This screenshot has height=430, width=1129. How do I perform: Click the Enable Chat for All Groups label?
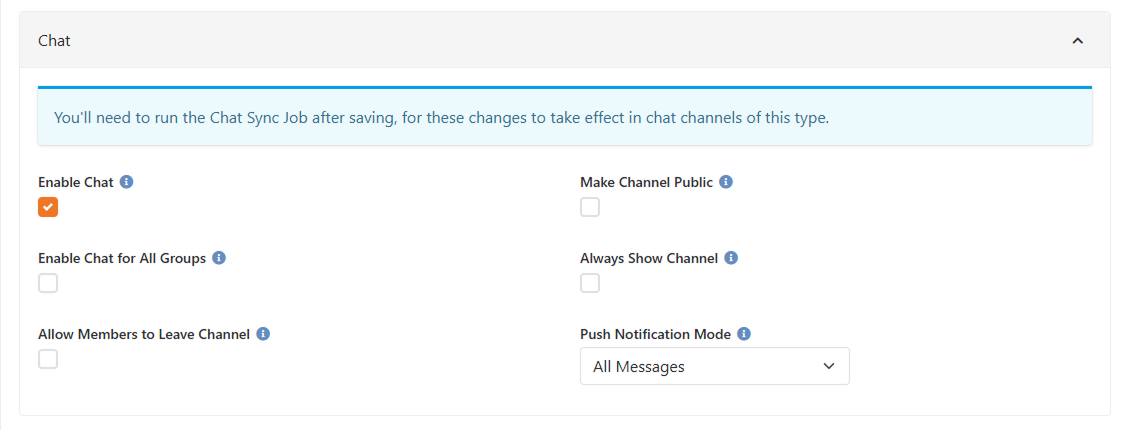click(122, 258)
